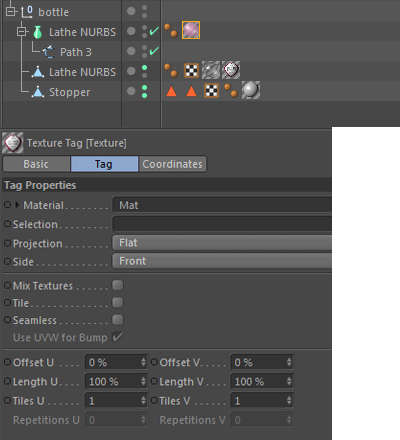Collapse the bottle object hierarchy
Screen dimensions: 400x440
[x=10, y=12]
